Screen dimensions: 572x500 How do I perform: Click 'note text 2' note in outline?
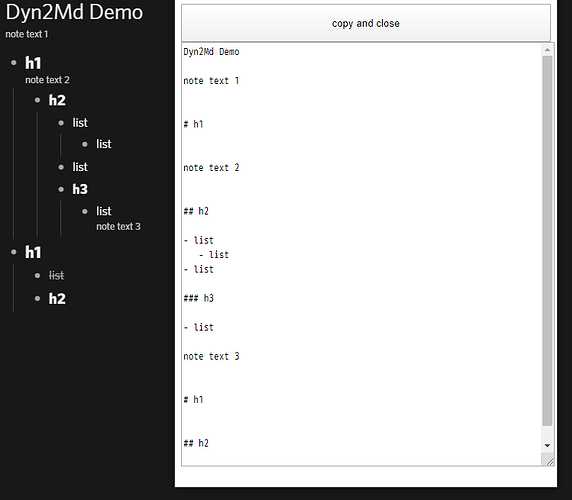(x=47, y=80)
